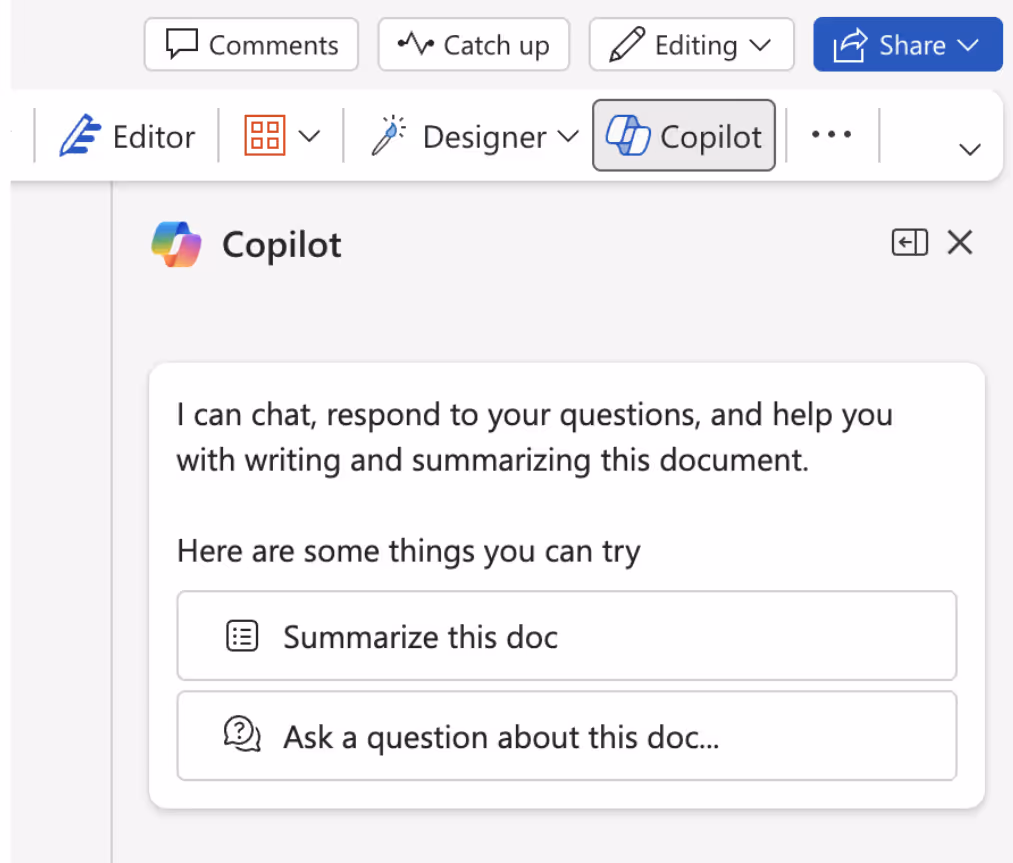Image resolution: width=1013 pixels, height=863 pixels.
Task: Open the Editing mode dropdown arrow
Action: pyautogui.click(x=762, y=45)
